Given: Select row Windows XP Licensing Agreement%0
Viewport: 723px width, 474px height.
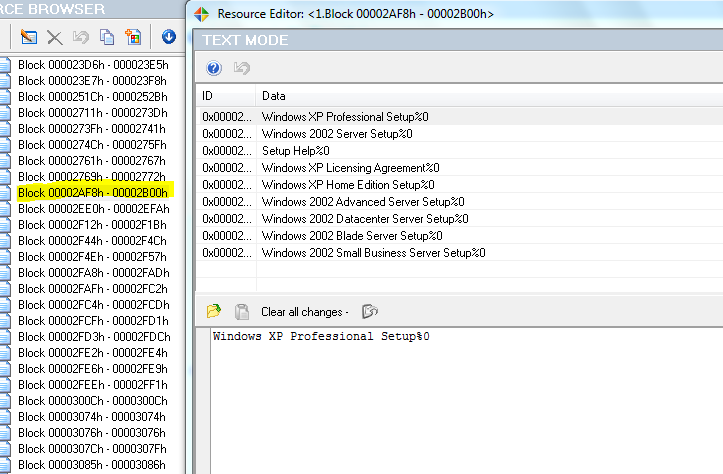Looking at the screenshot, I should (x=460, y=168).
